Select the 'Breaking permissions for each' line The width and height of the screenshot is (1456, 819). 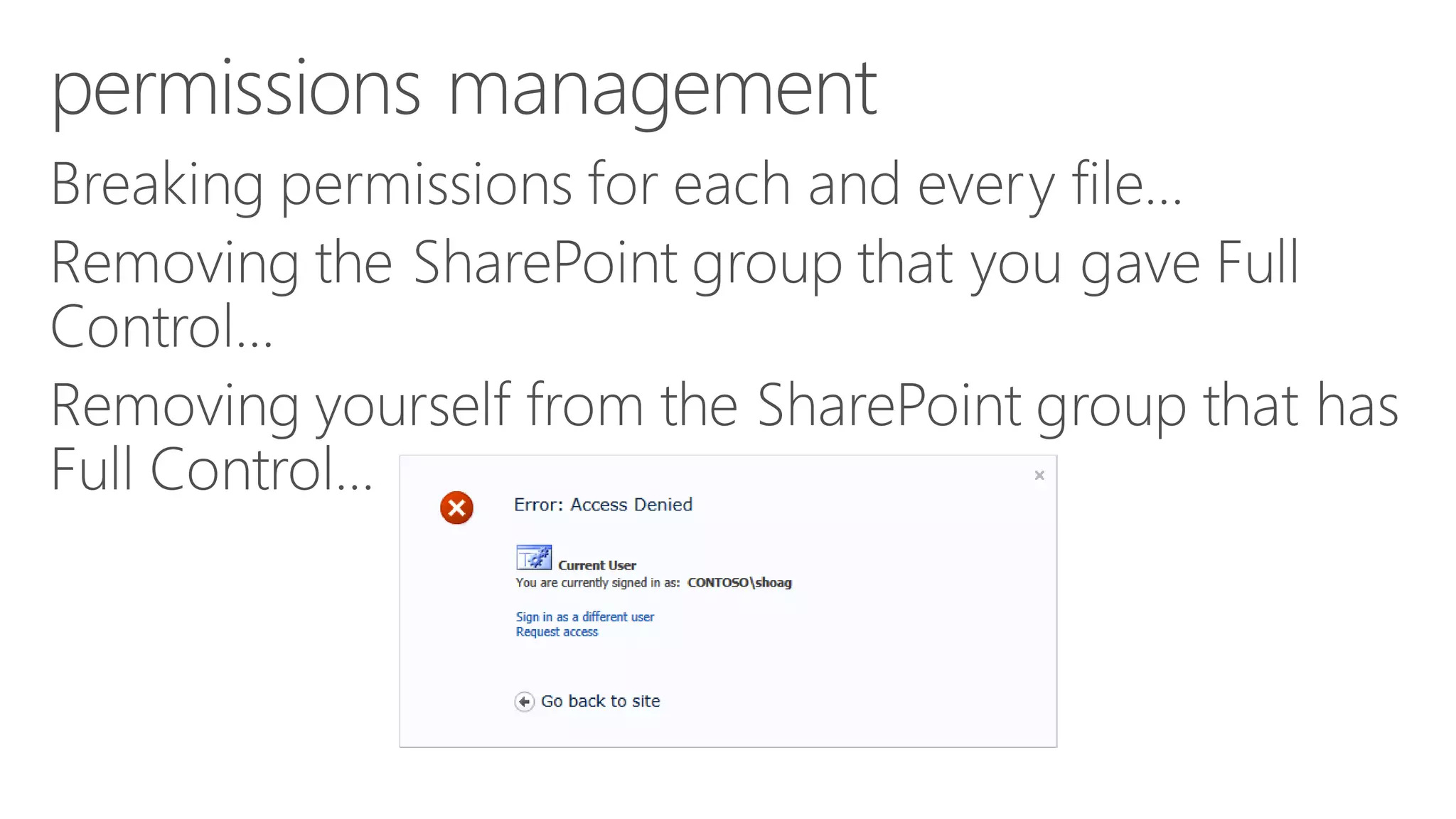click(x=616, y=185)
